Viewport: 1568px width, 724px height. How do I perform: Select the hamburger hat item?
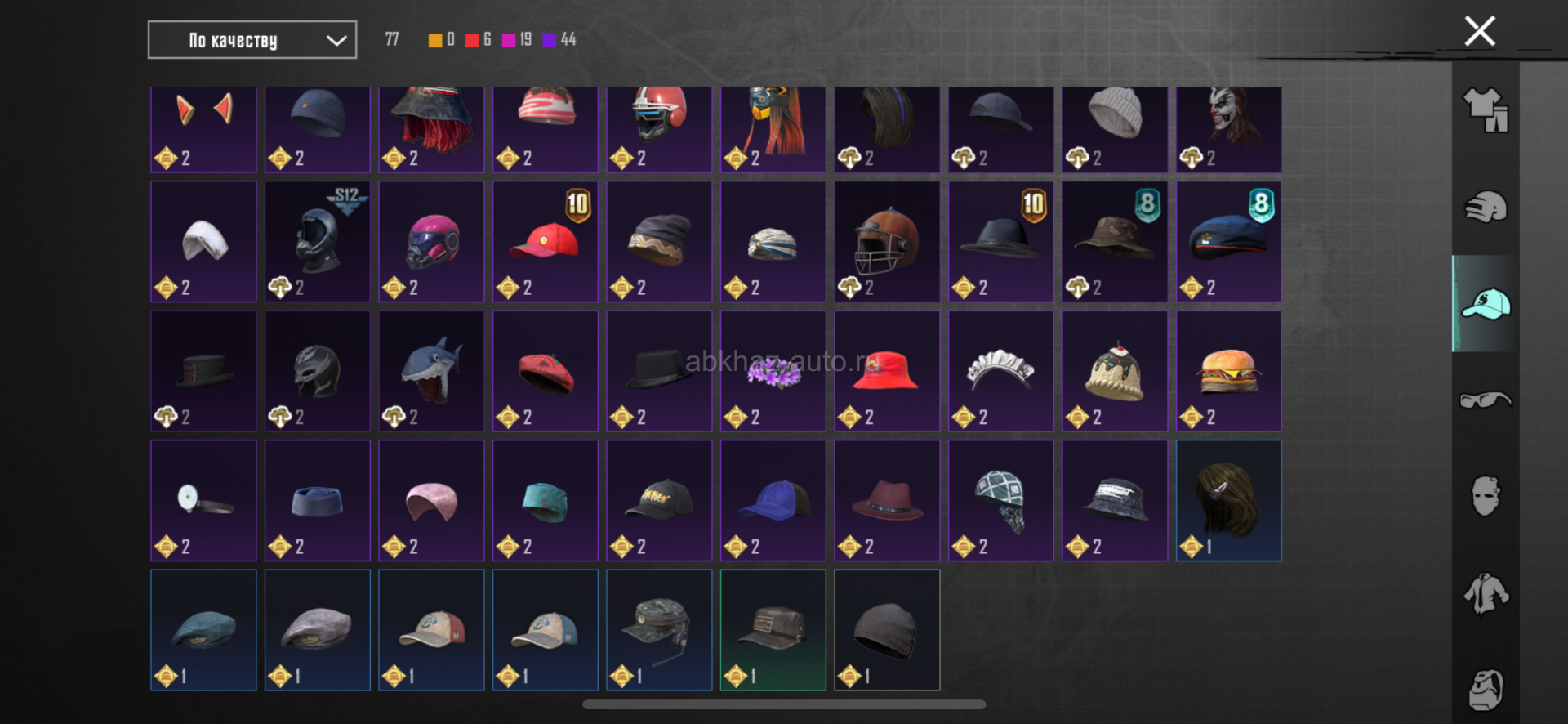point(1229,371)
